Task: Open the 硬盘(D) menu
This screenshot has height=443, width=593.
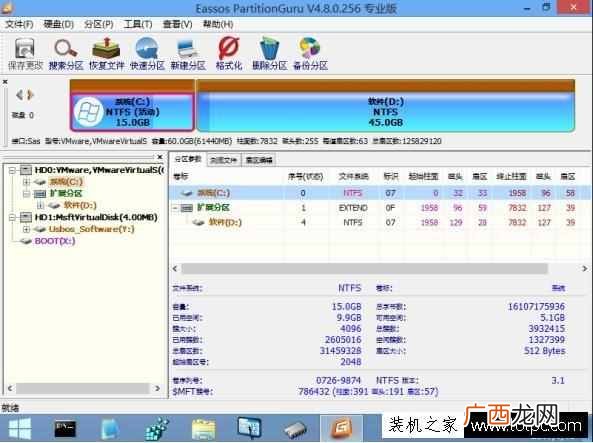Action: [59, 25]
